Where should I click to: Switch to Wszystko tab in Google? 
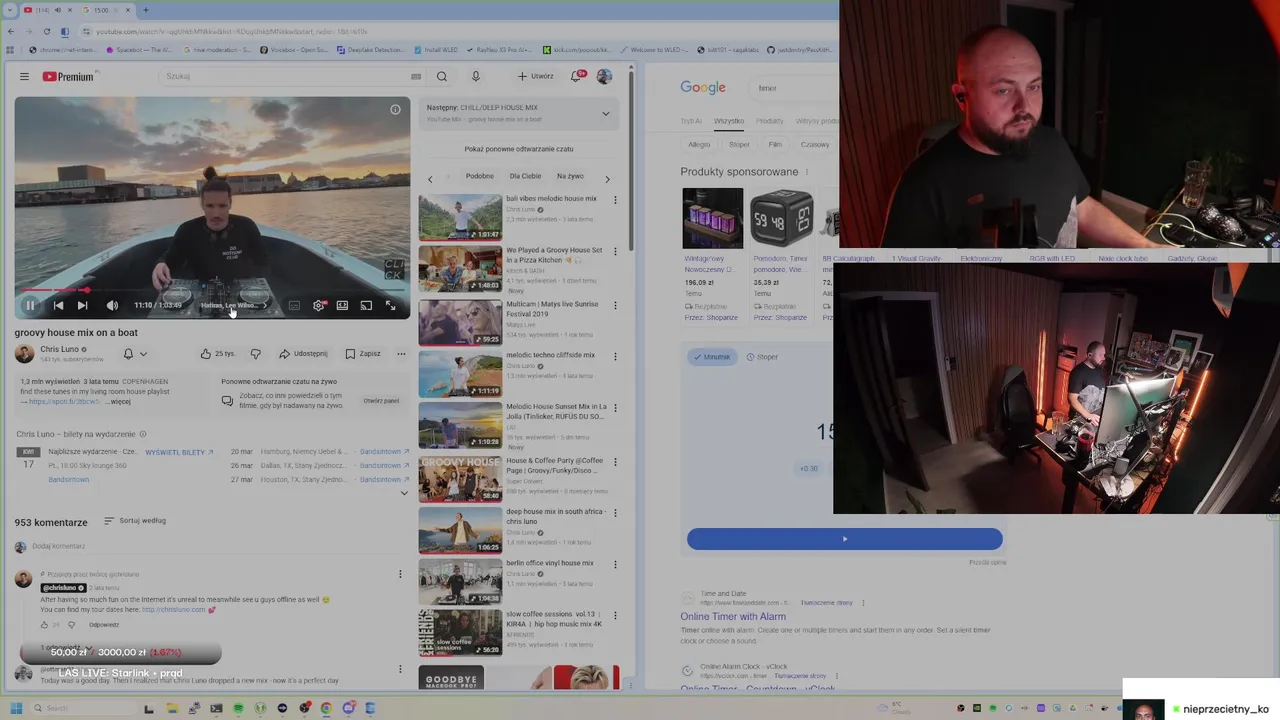729,121
